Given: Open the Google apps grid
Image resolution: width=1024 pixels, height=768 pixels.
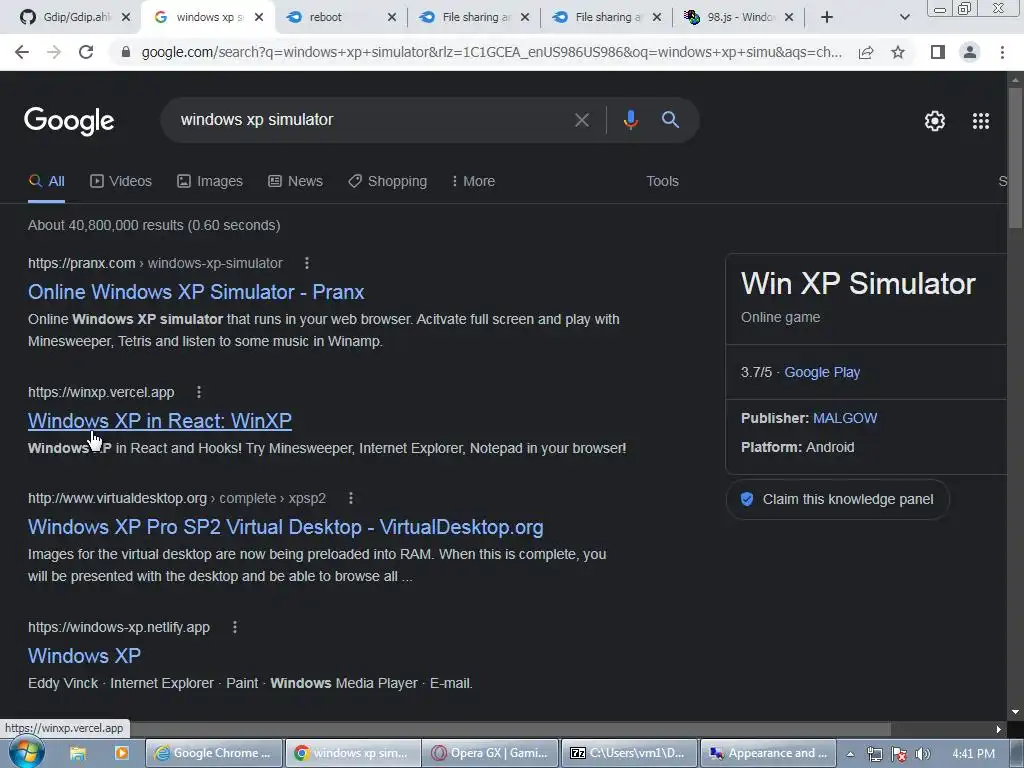Looking at the screenshot, I should 980,121.
